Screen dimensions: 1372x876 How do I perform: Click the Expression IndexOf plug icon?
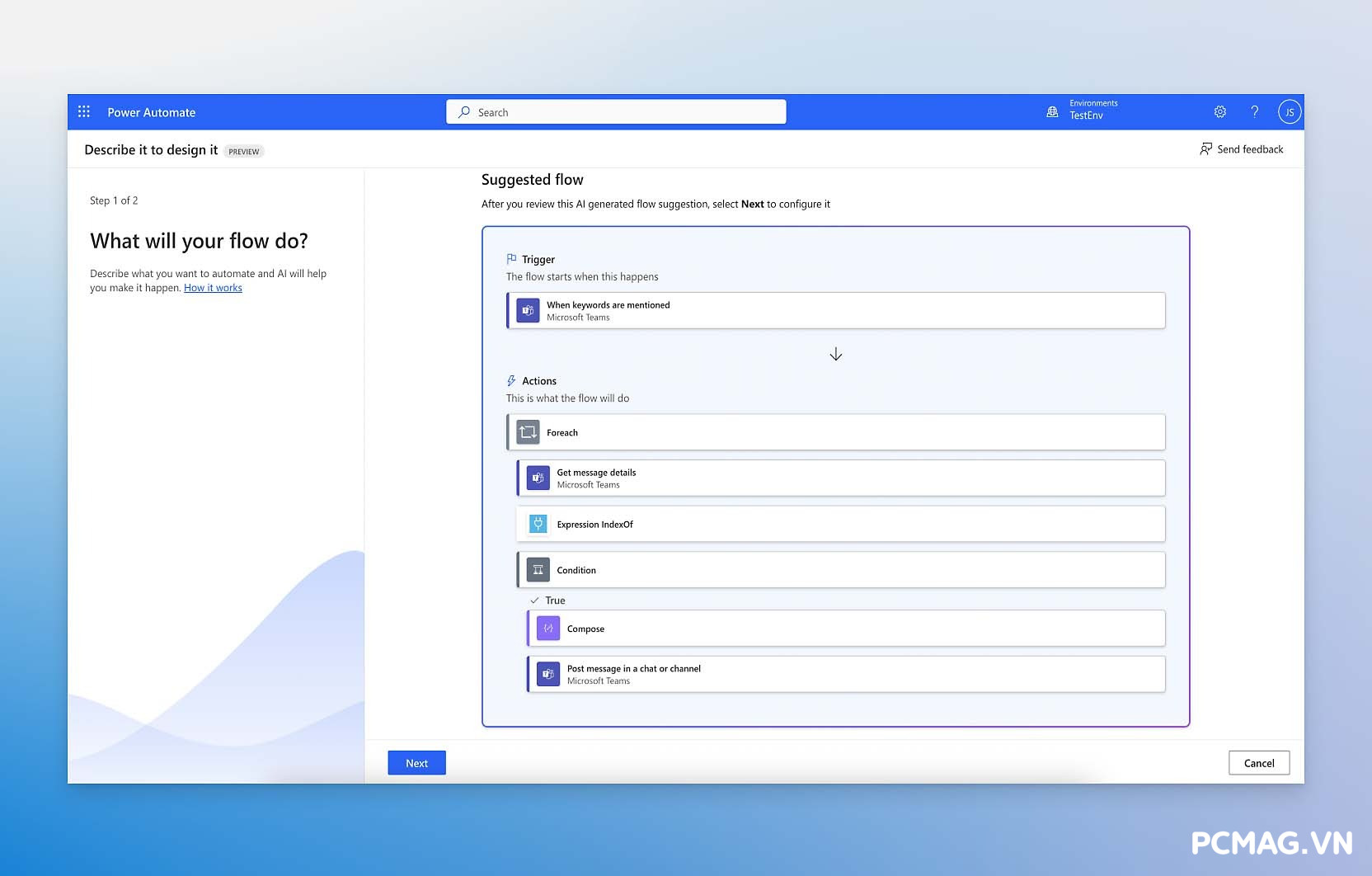[x=537, y=523]
